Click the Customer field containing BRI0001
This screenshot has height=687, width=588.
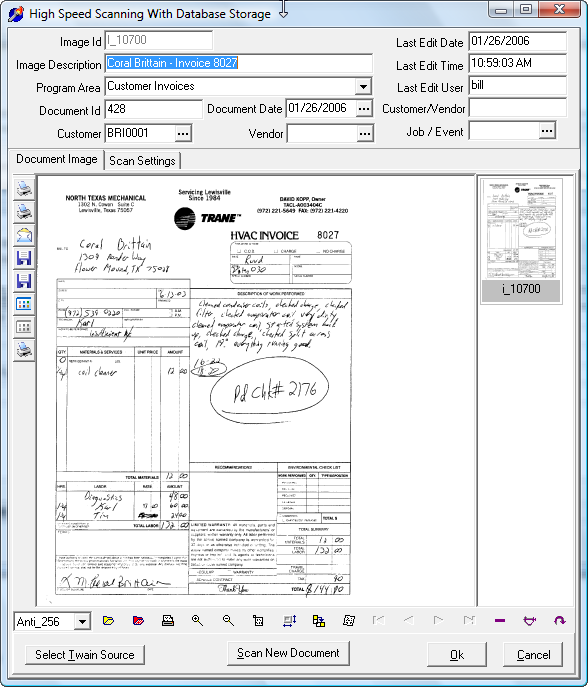point(140,133)
